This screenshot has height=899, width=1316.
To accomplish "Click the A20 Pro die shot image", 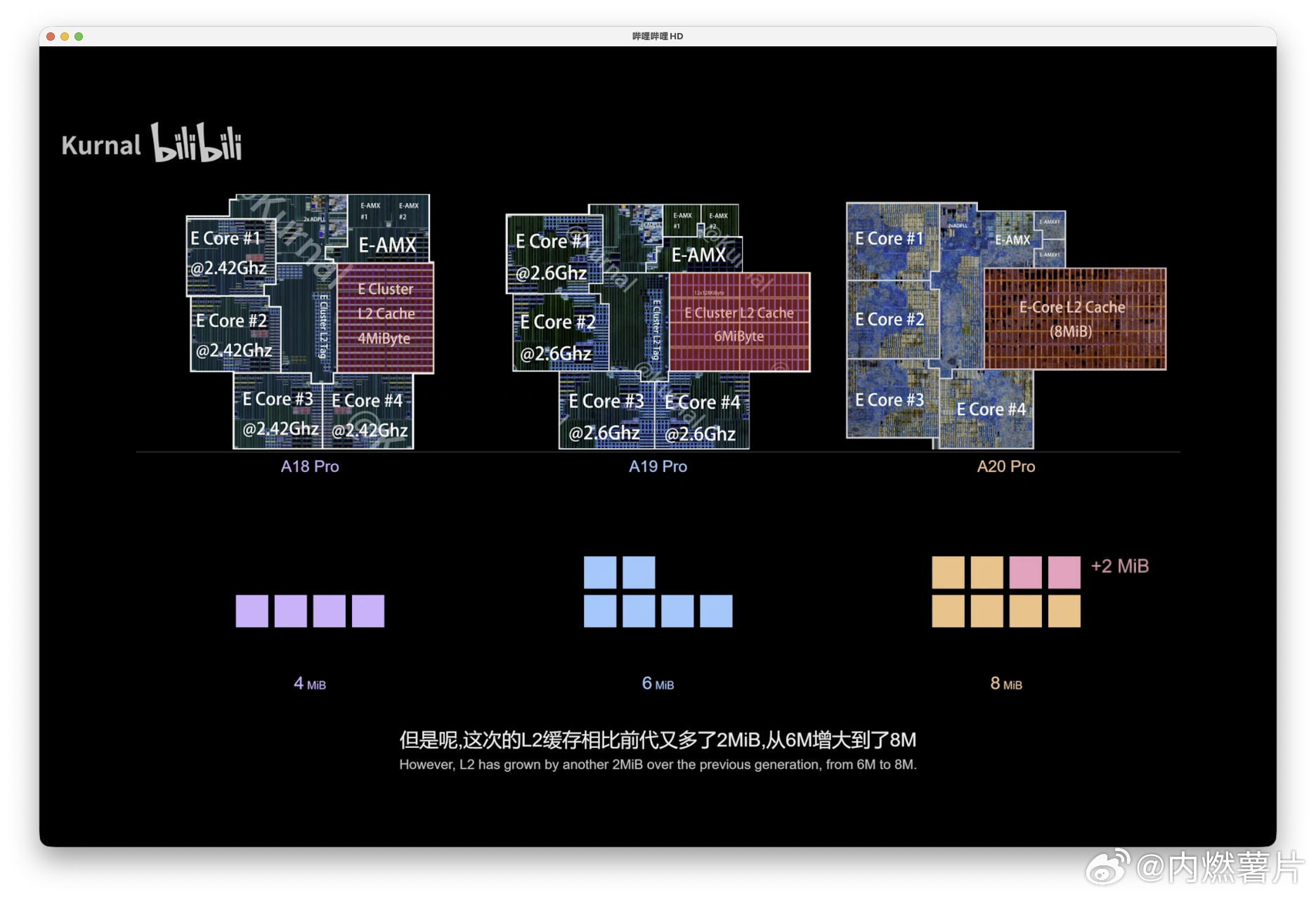I will pos(1005,325).
